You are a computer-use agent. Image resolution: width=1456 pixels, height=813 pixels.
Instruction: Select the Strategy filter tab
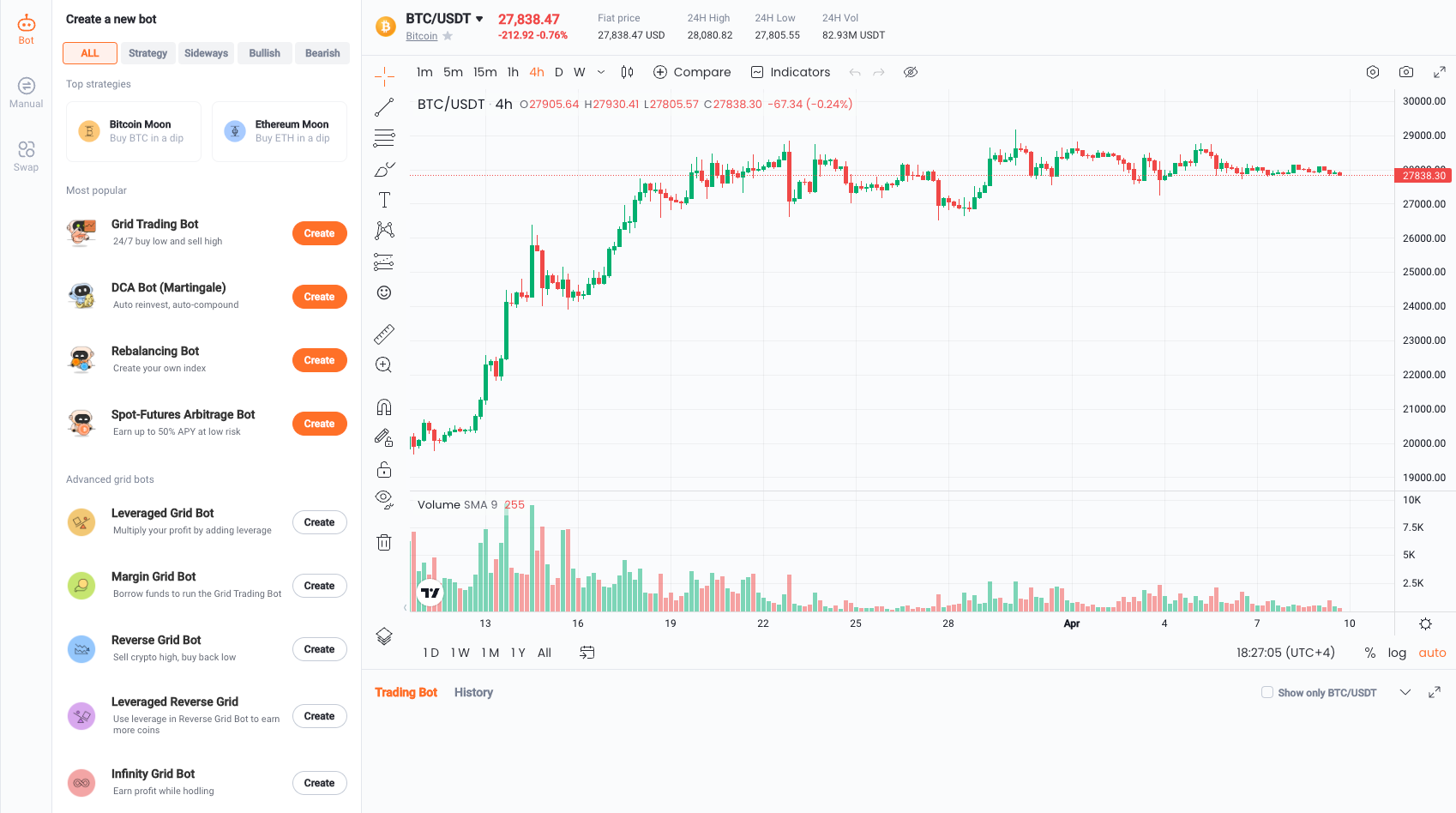[148, 53]
